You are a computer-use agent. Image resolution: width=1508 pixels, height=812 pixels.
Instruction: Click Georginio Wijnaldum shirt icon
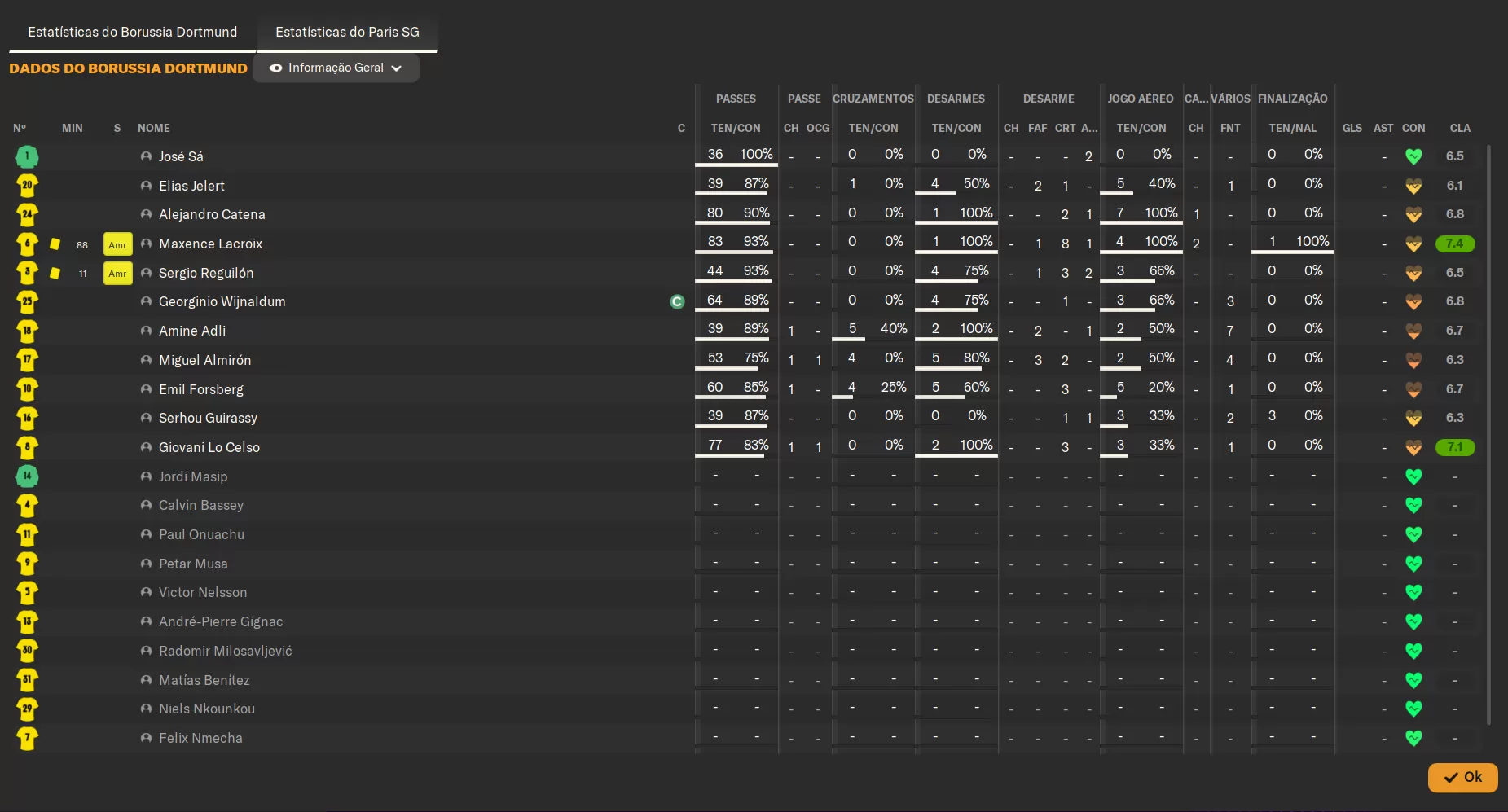pos(27,301)
